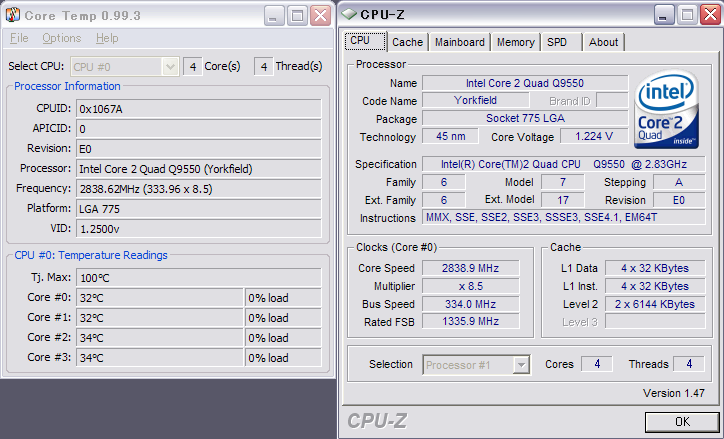Click the VID value 1.2500v
The width and height of the screenshot is (724, 439).
tap(199, 229)
